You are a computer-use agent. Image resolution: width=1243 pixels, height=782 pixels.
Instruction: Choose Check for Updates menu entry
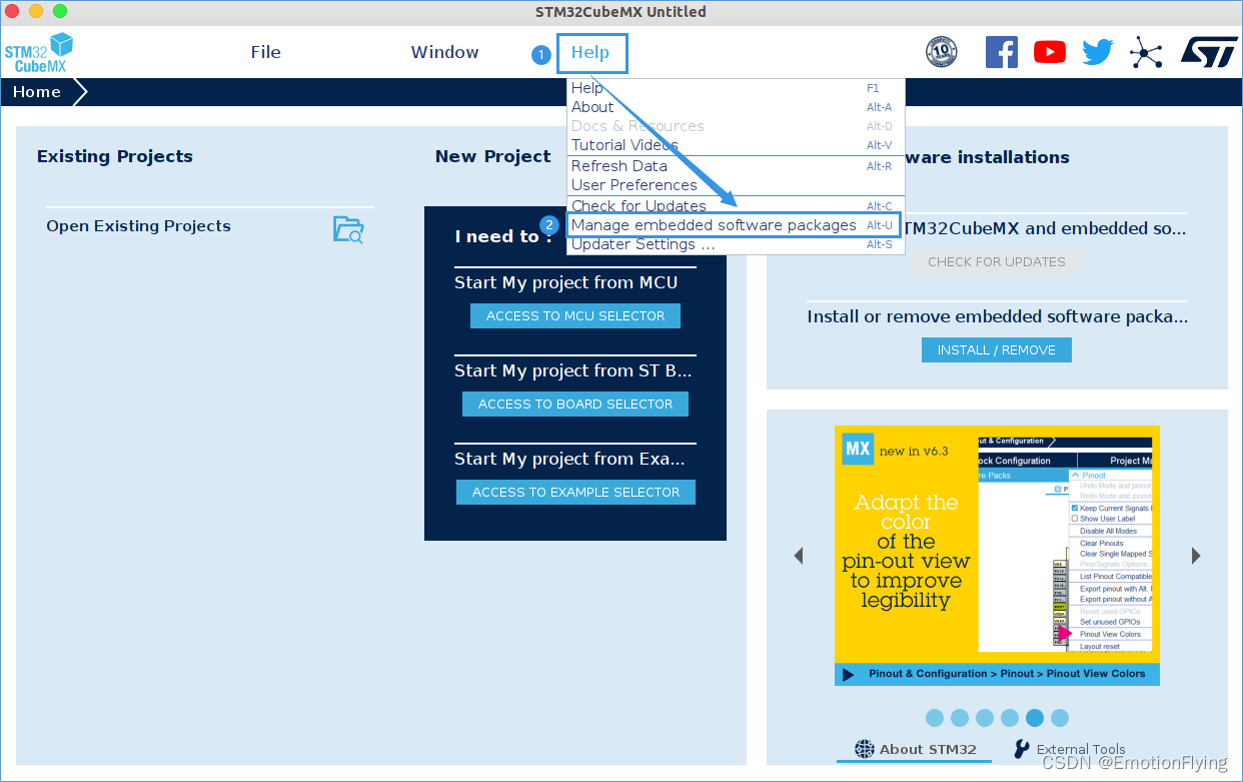735,205
